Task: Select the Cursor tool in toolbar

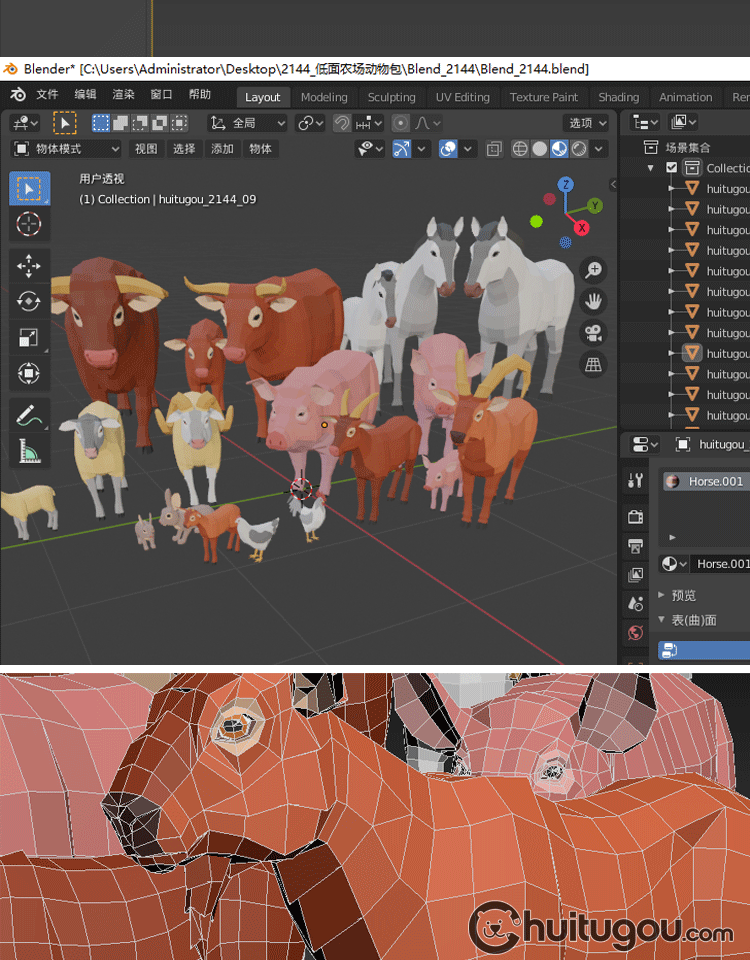Action: click(29, 224)
